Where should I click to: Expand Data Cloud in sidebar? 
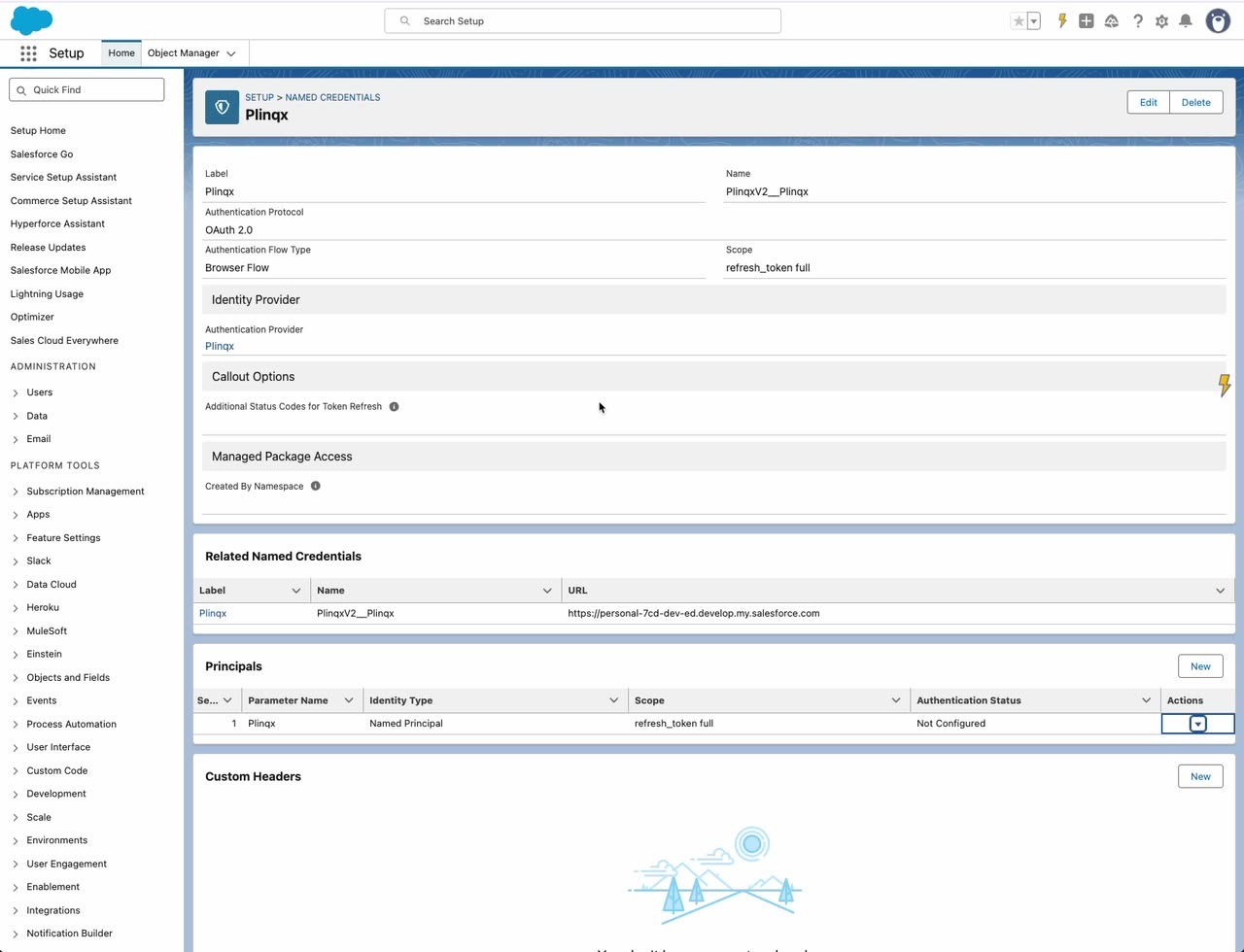point(16,585)
